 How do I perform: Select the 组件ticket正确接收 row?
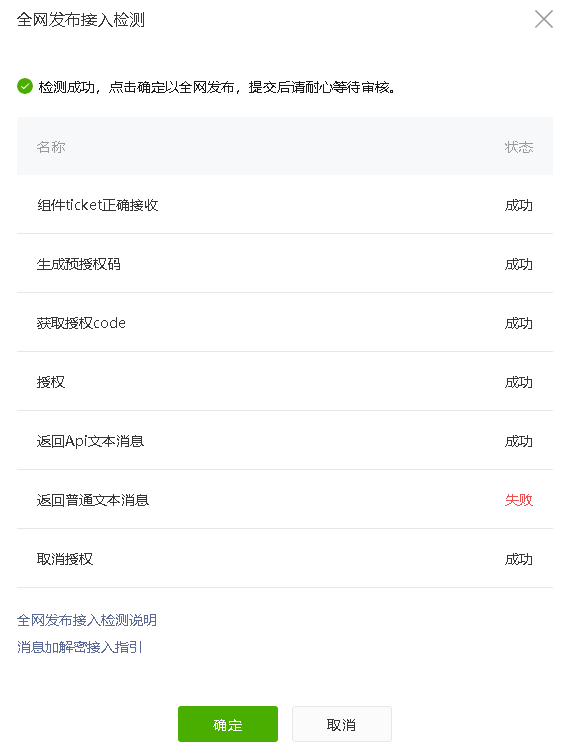tap(285, 205)
